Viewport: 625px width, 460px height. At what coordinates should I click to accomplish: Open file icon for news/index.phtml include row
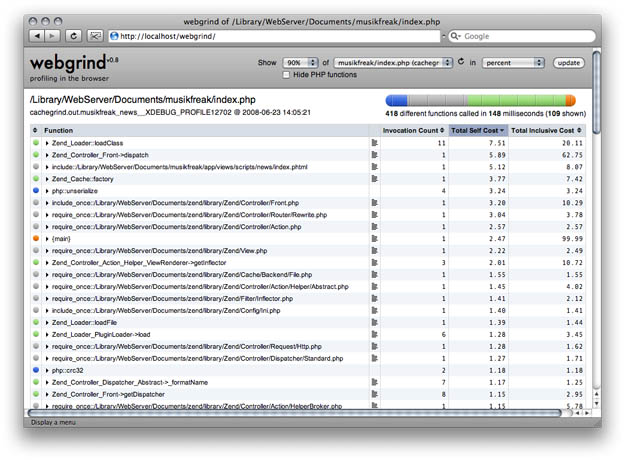point(375,167)
